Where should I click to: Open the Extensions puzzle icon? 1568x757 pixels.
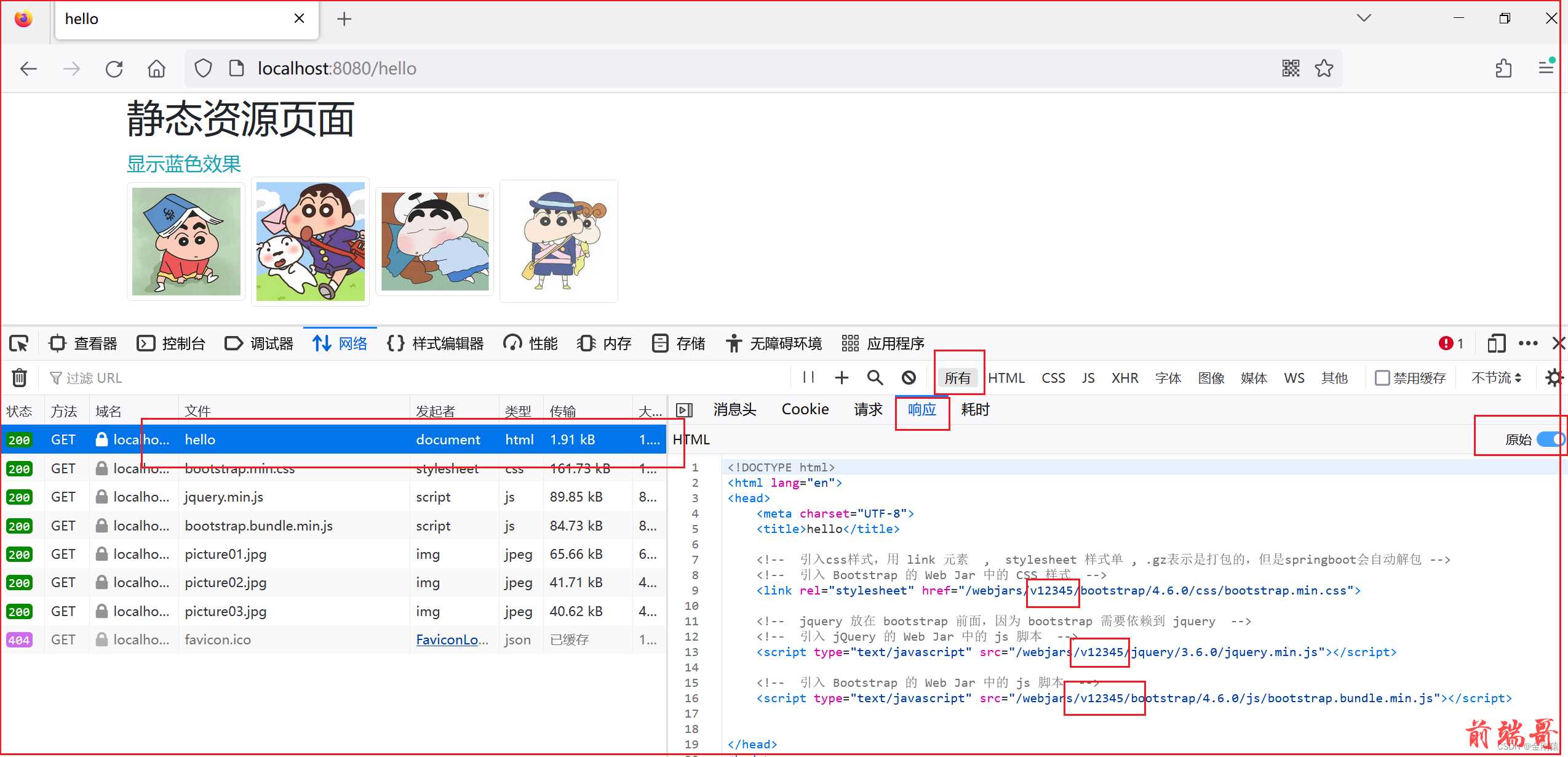(1503, 68)
